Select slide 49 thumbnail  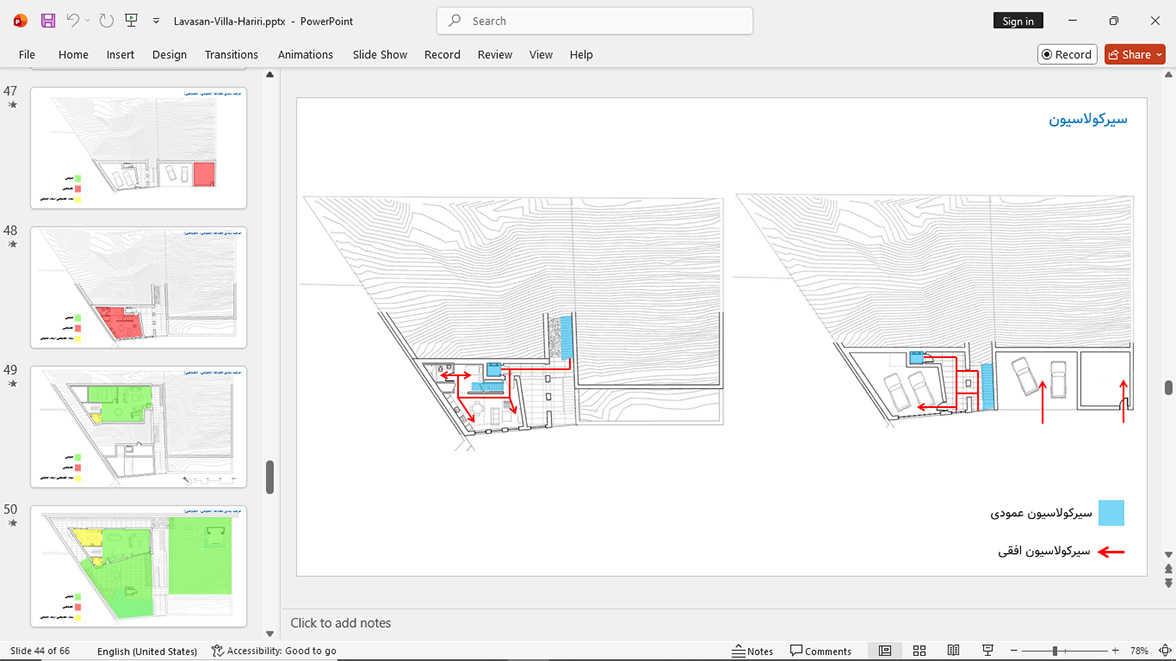[x=139, y=427]
